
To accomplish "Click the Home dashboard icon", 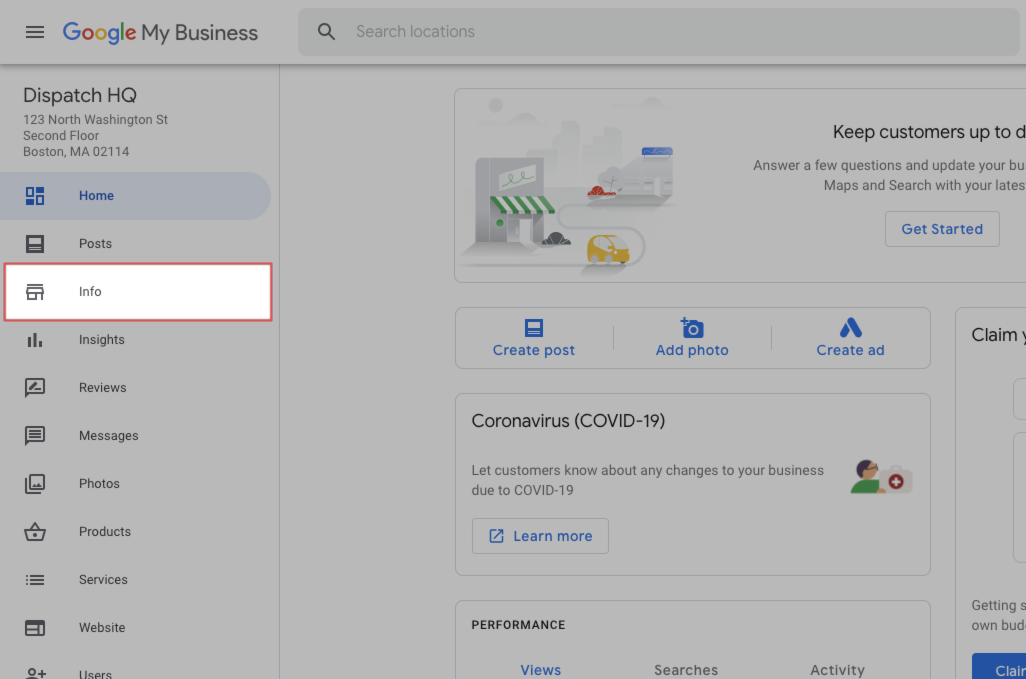I will [35, 196].
